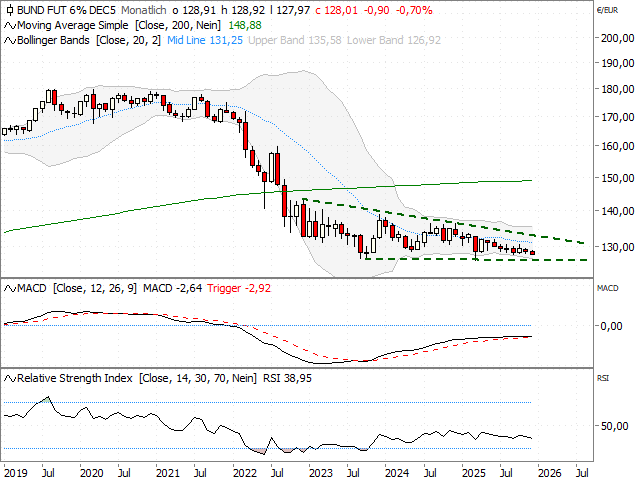This screenshot has height=480, width=640.
Task: Click the 2025 year marker on time axis
Action: pyautogui.click(x=474, y=469)
